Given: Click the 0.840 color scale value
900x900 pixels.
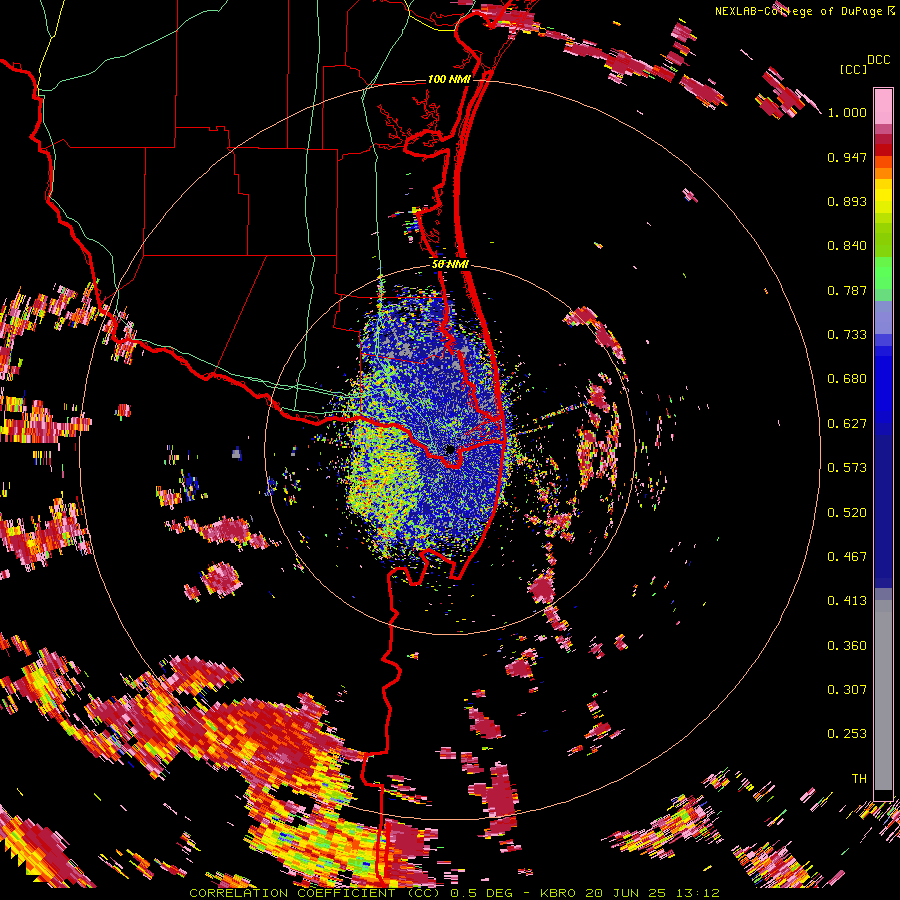Looking at the screenshot, I should 847,246.
